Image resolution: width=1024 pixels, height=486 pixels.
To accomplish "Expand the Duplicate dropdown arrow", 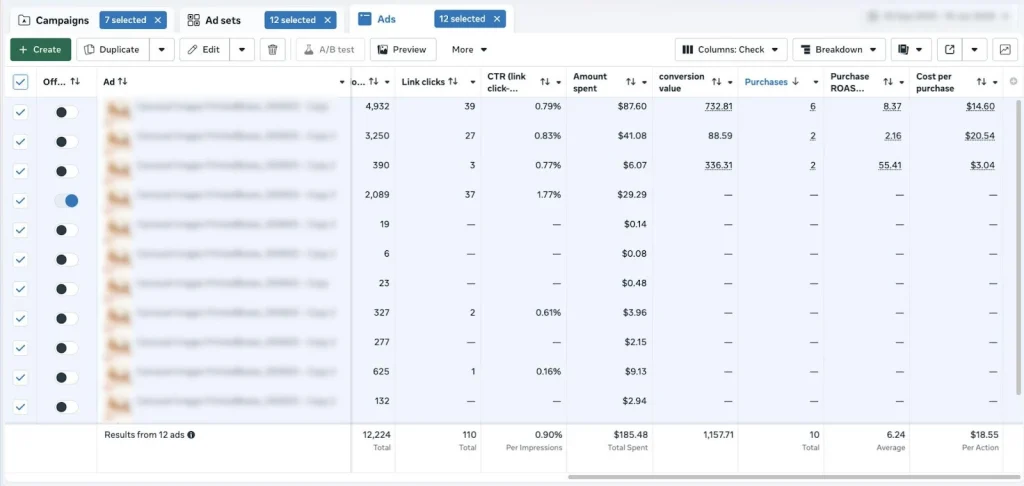I will click(161, 49).
